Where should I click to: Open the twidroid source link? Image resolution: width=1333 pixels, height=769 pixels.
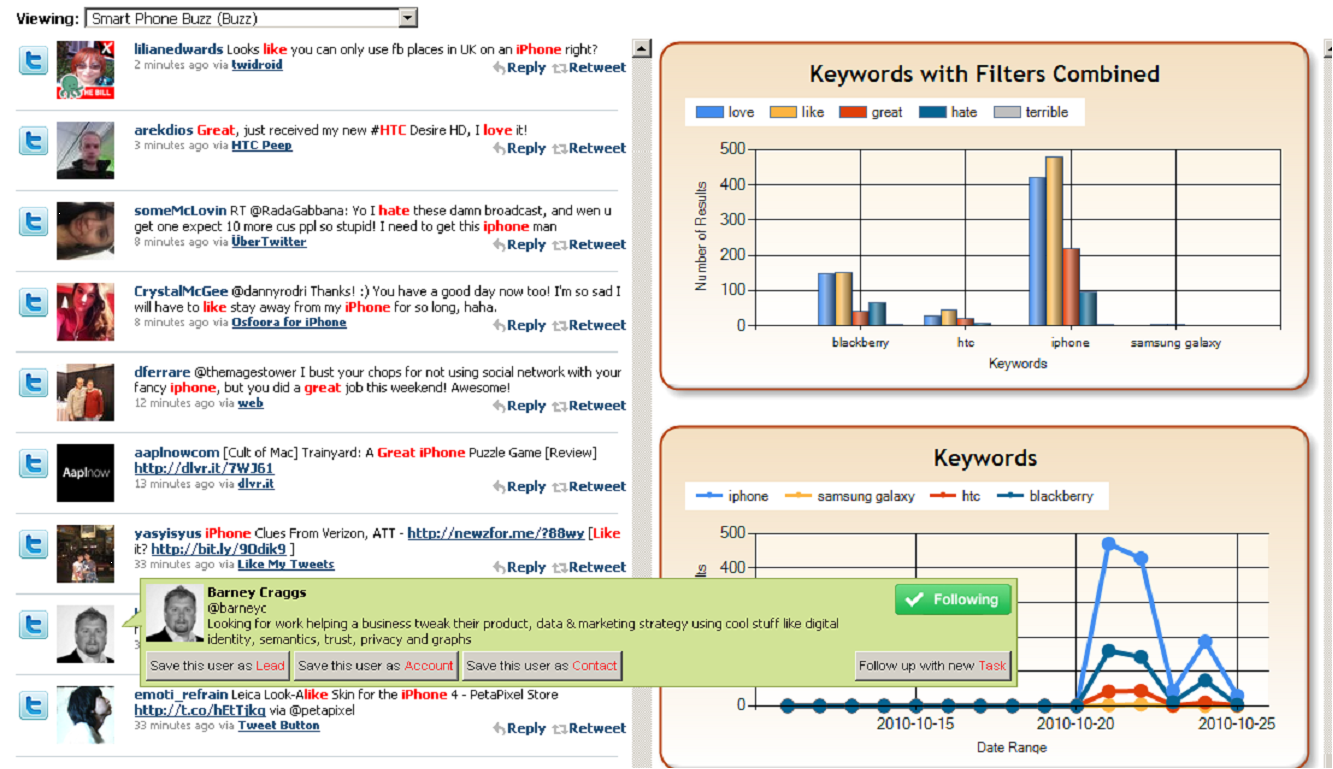tap(257, 65)
